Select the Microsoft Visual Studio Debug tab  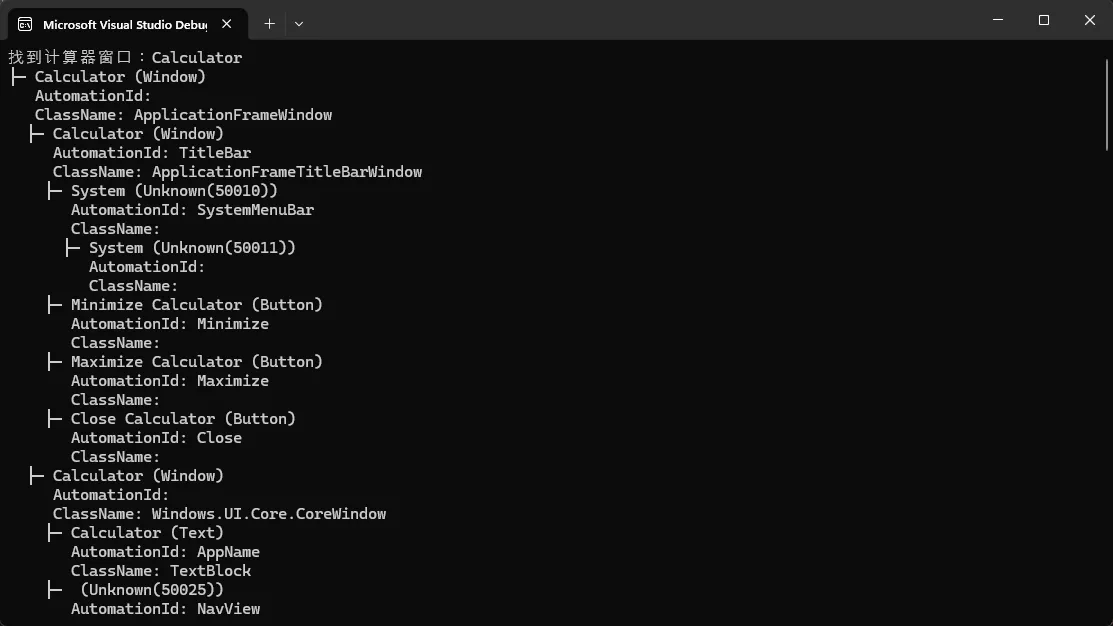125,23
